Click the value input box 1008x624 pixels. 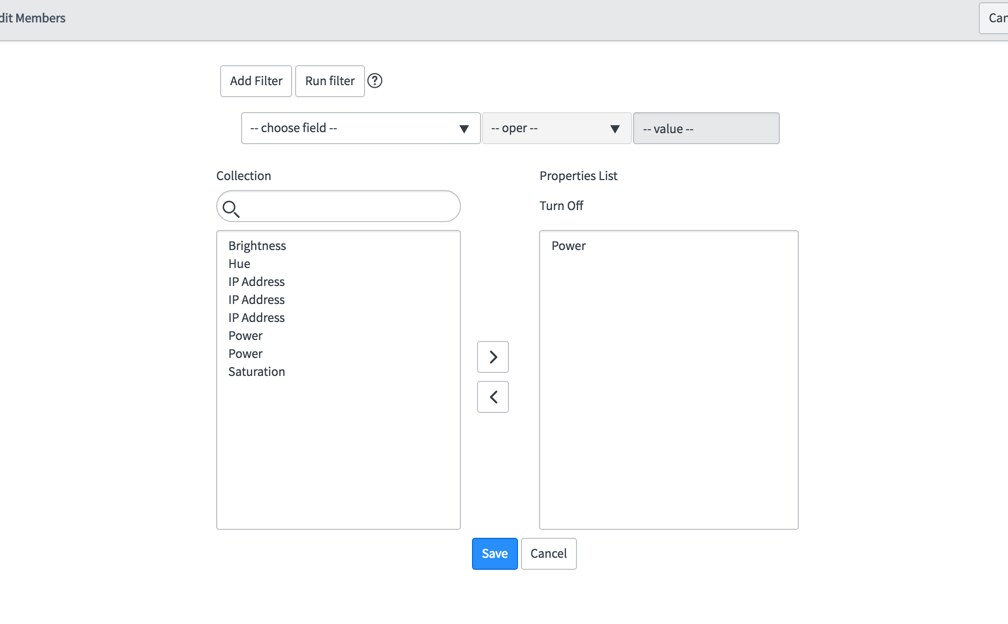click(706, 128)
